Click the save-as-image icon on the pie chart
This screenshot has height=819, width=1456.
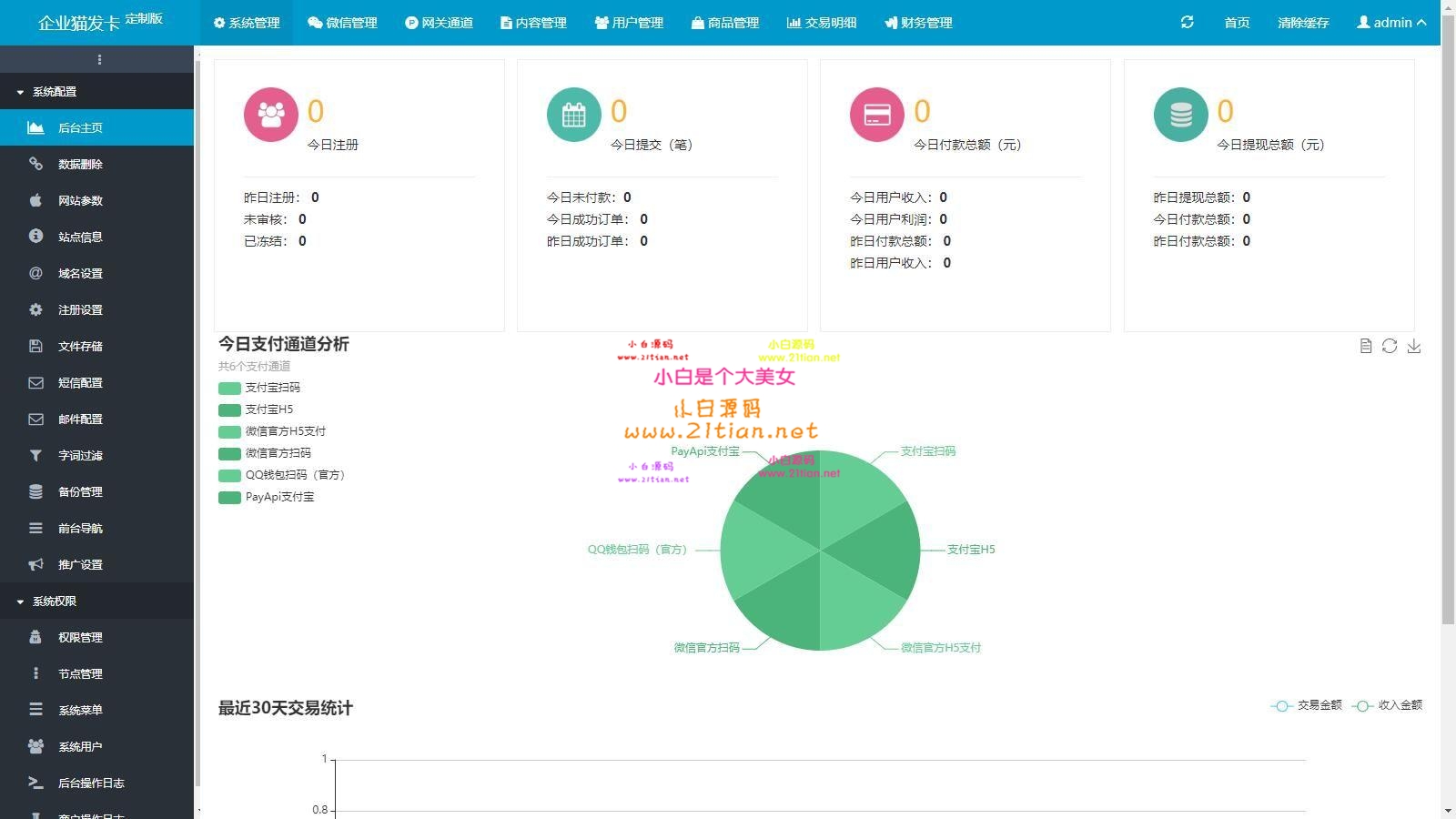click(x=1416, y=346)
